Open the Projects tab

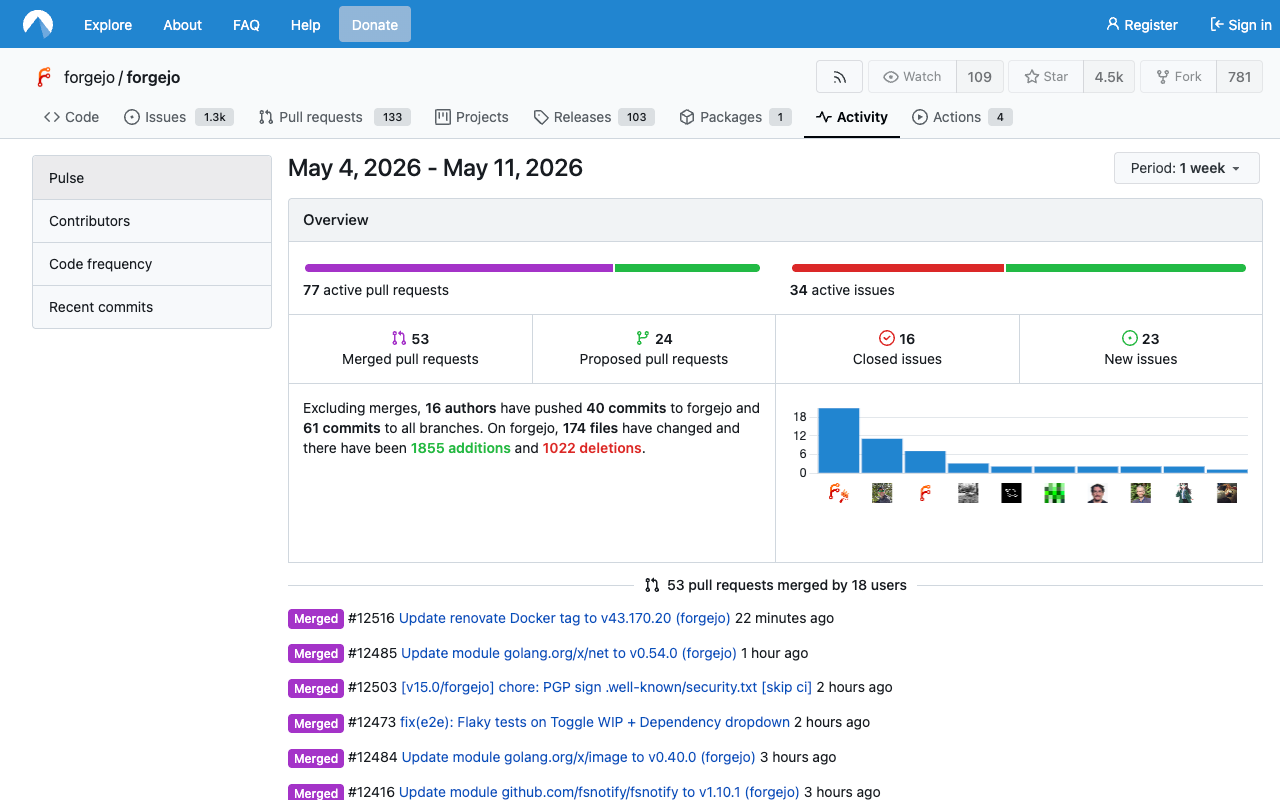pyautogui.click(x=472, y=117)
